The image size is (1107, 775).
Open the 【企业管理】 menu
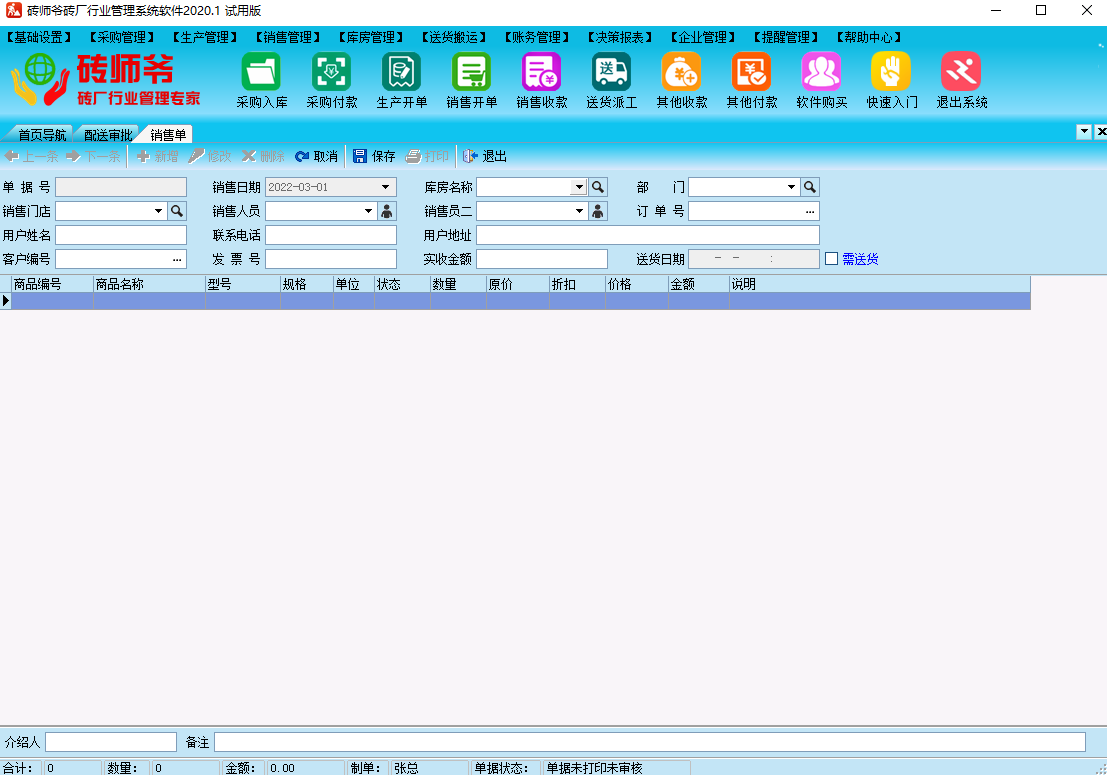(x=703, y=37)
